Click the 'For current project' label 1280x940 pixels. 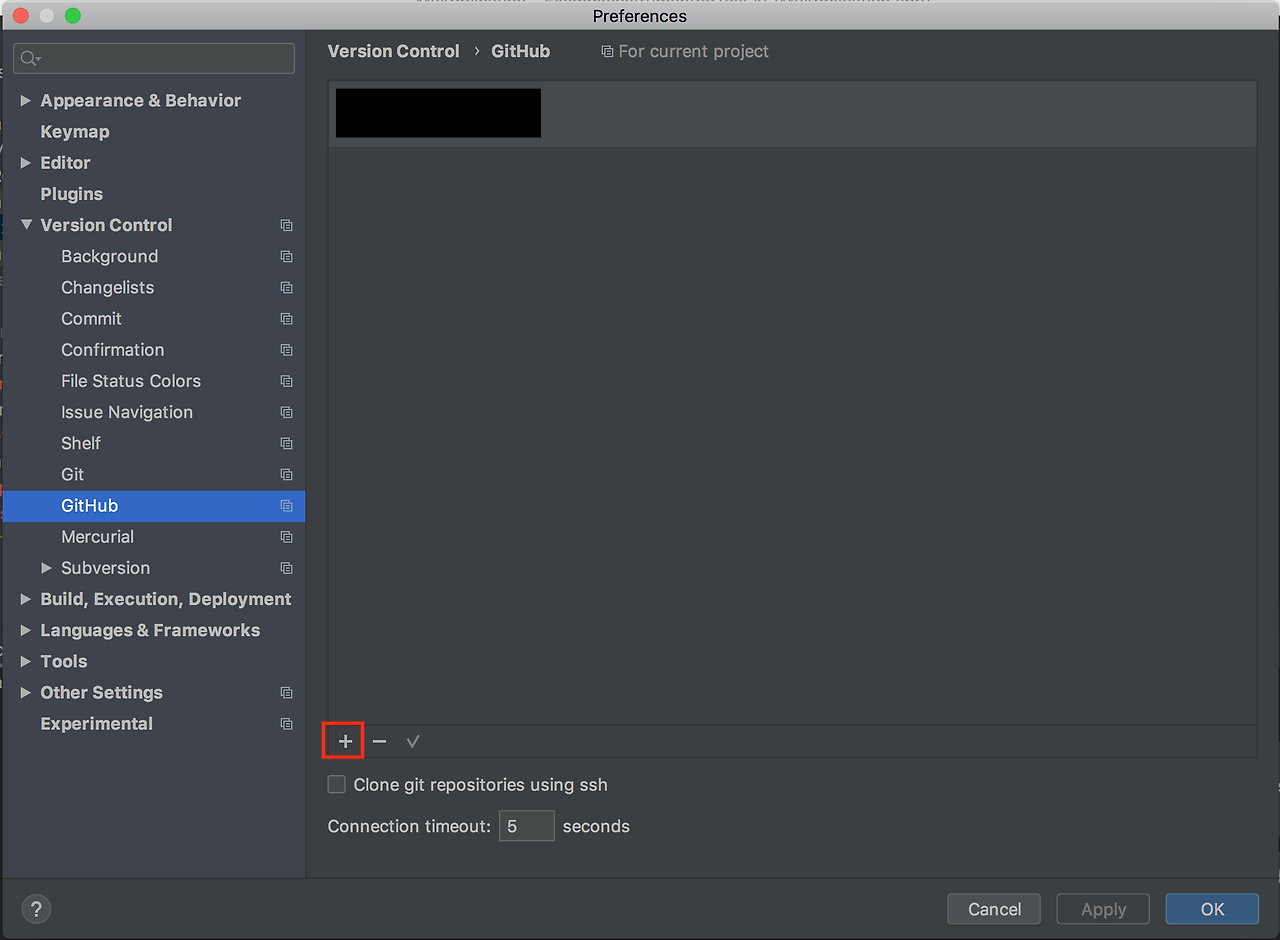point(693,51)
